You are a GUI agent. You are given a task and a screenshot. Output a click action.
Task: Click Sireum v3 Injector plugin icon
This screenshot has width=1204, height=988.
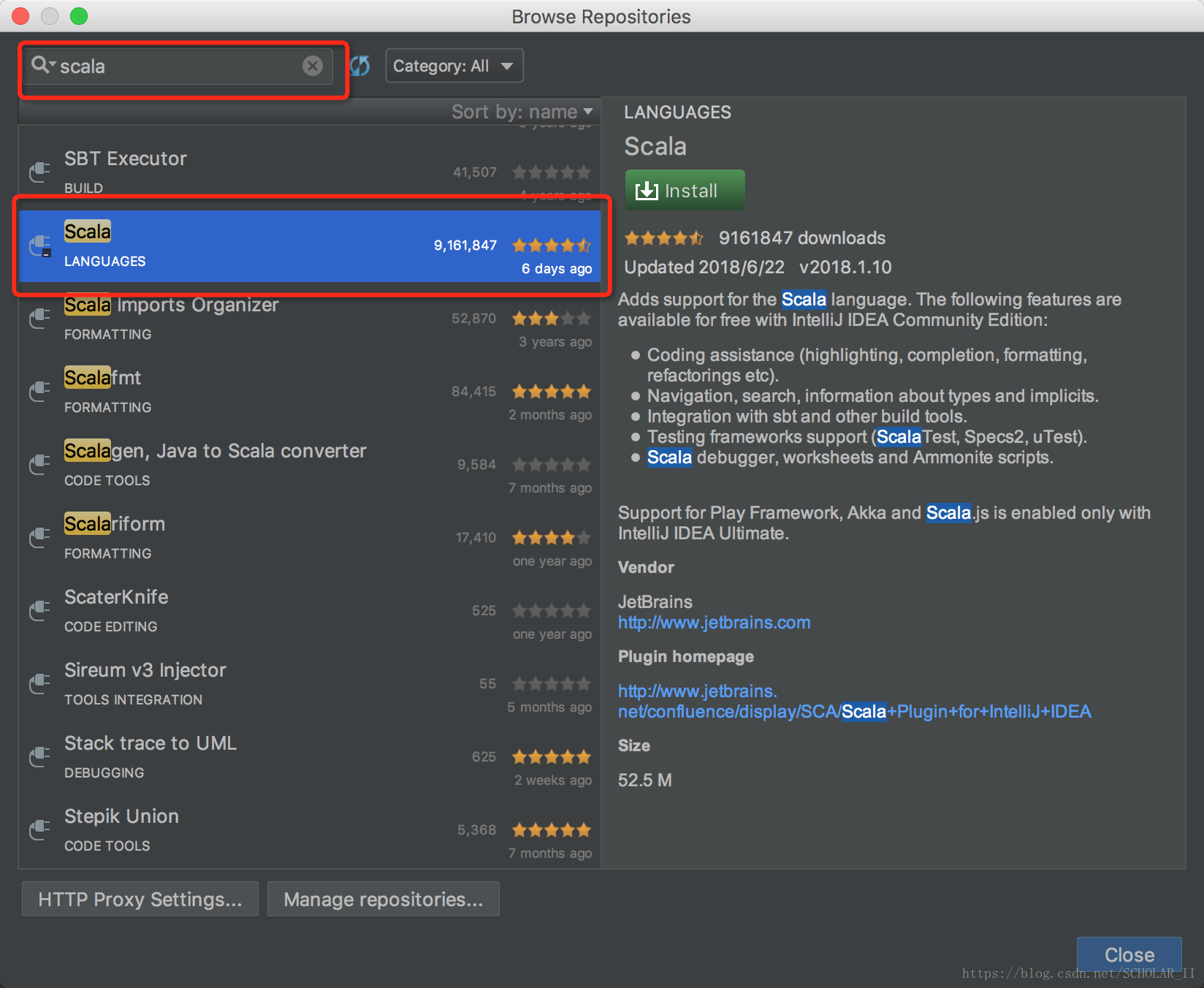pos(39,684)
